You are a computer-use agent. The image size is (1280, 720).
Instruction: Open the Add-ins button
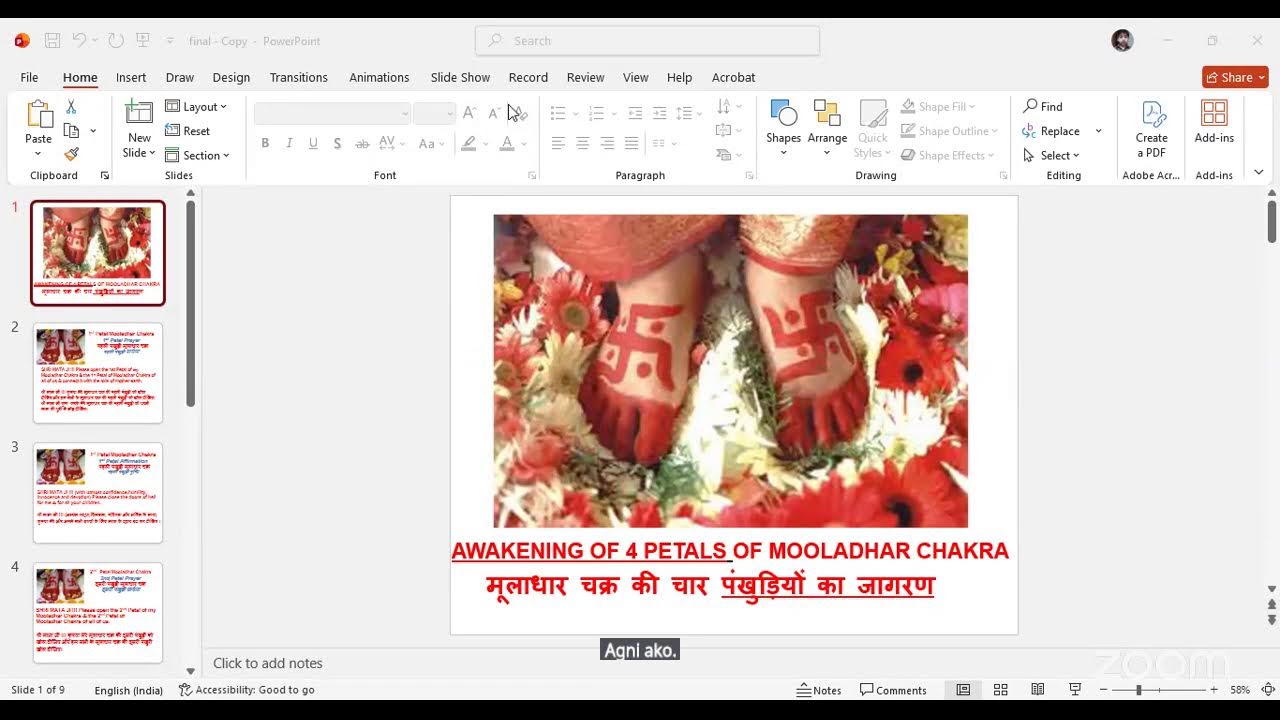(1214, 122)
